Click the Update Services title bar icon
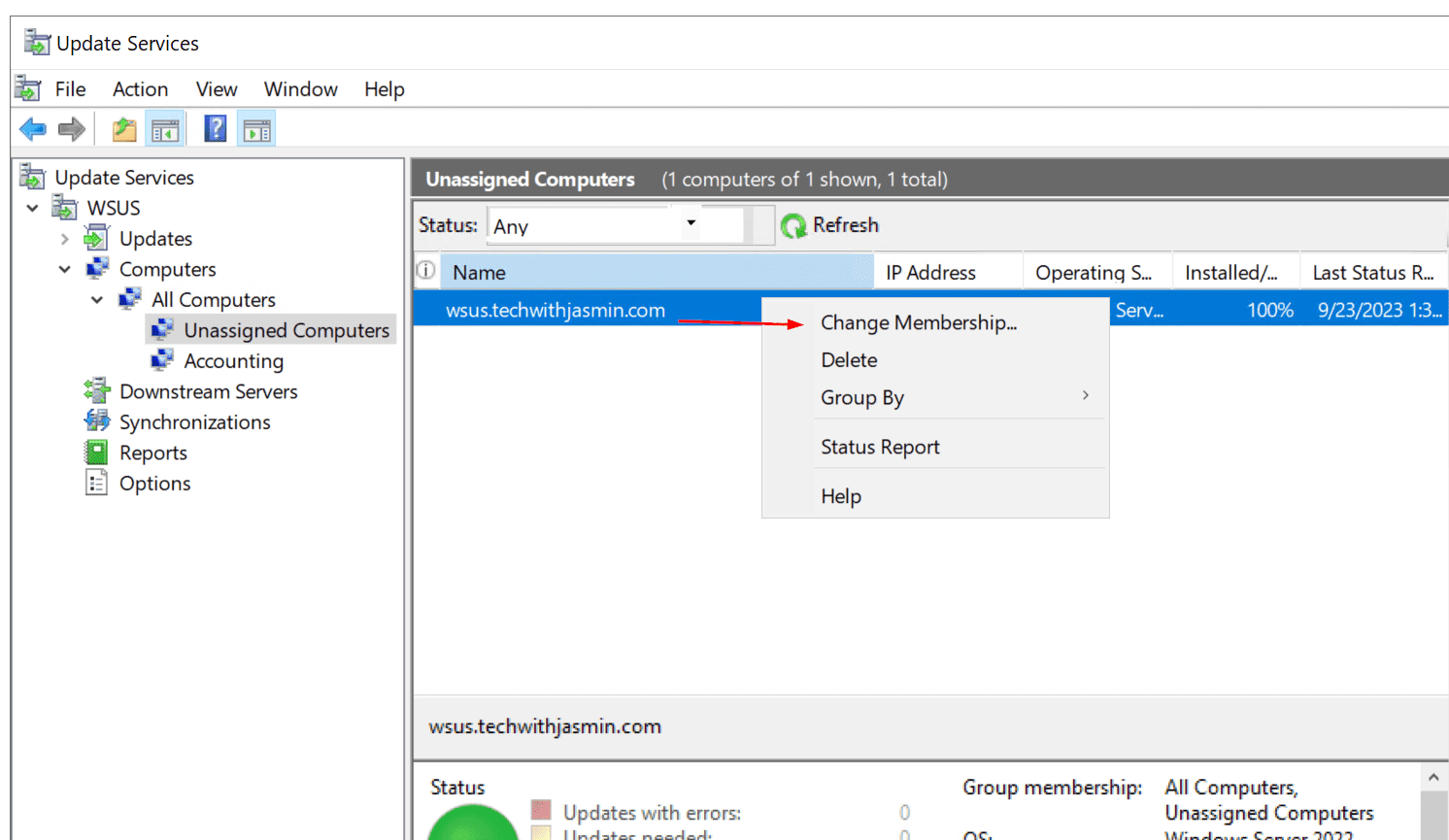The image size is (1449, 840). 37,43
